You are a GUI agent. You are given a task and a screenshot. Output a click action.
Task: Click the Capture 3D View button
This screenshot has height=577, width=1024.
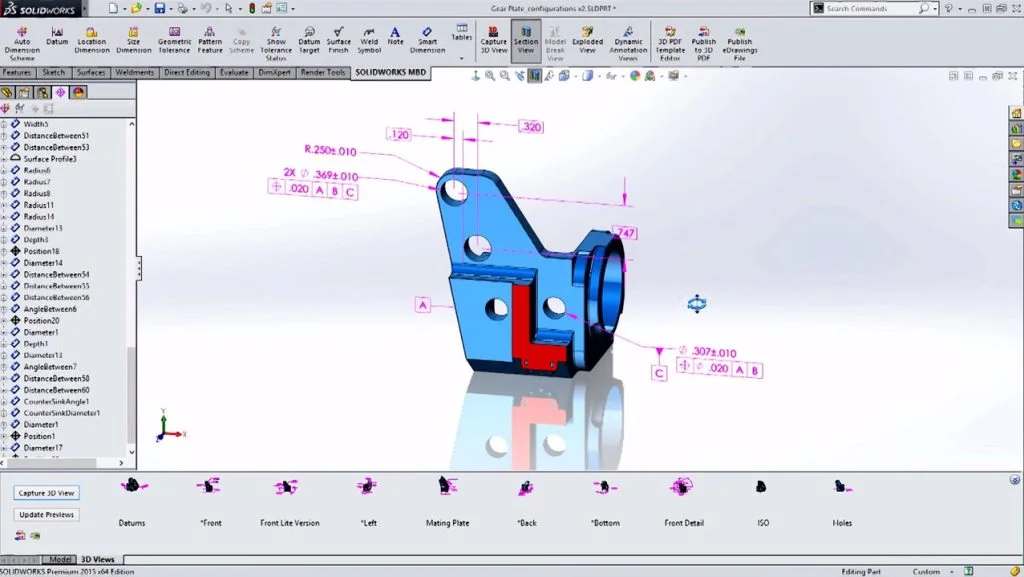click(x=45, y=492)
